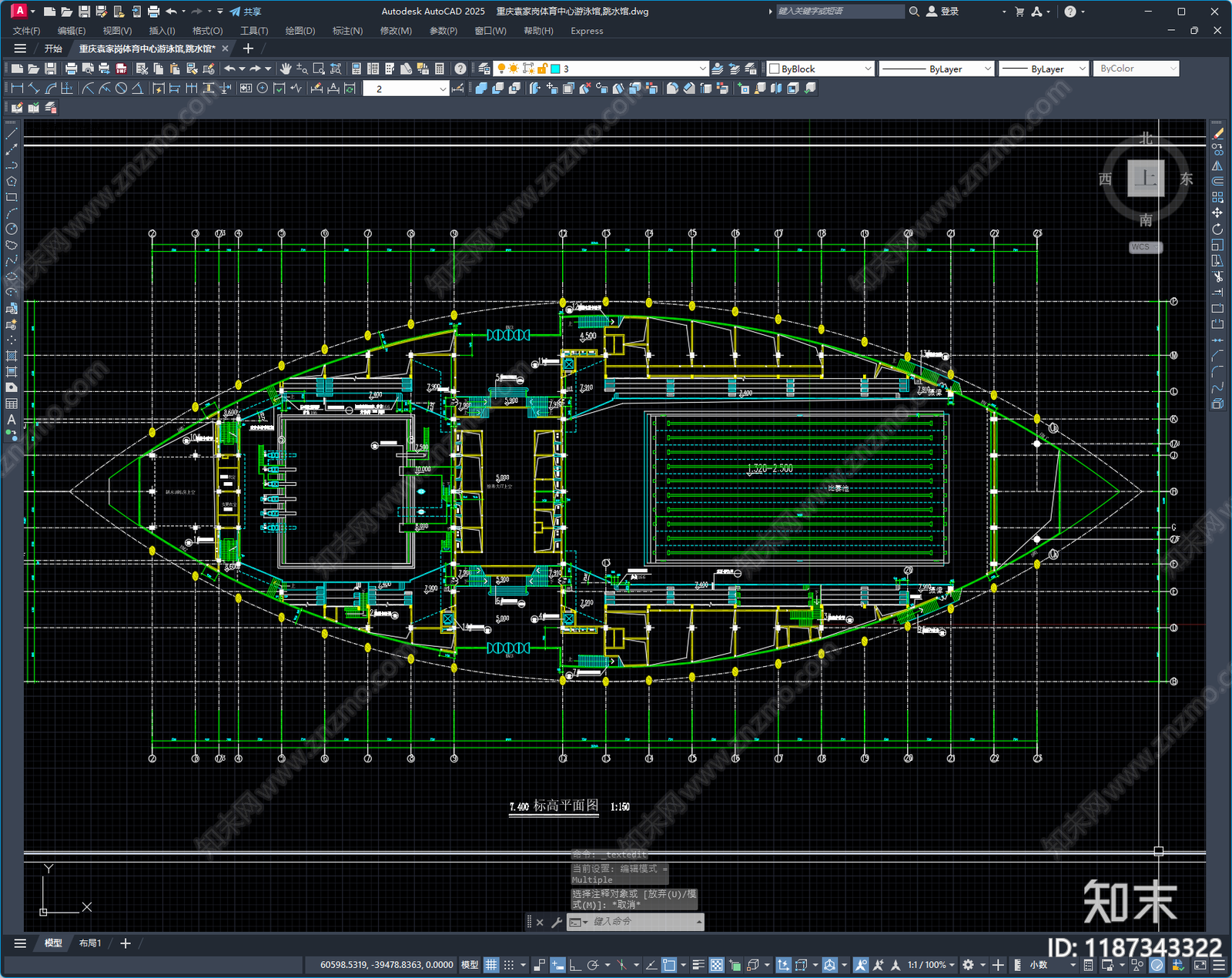Click the 登录 sign-in button

coord(942,12)
